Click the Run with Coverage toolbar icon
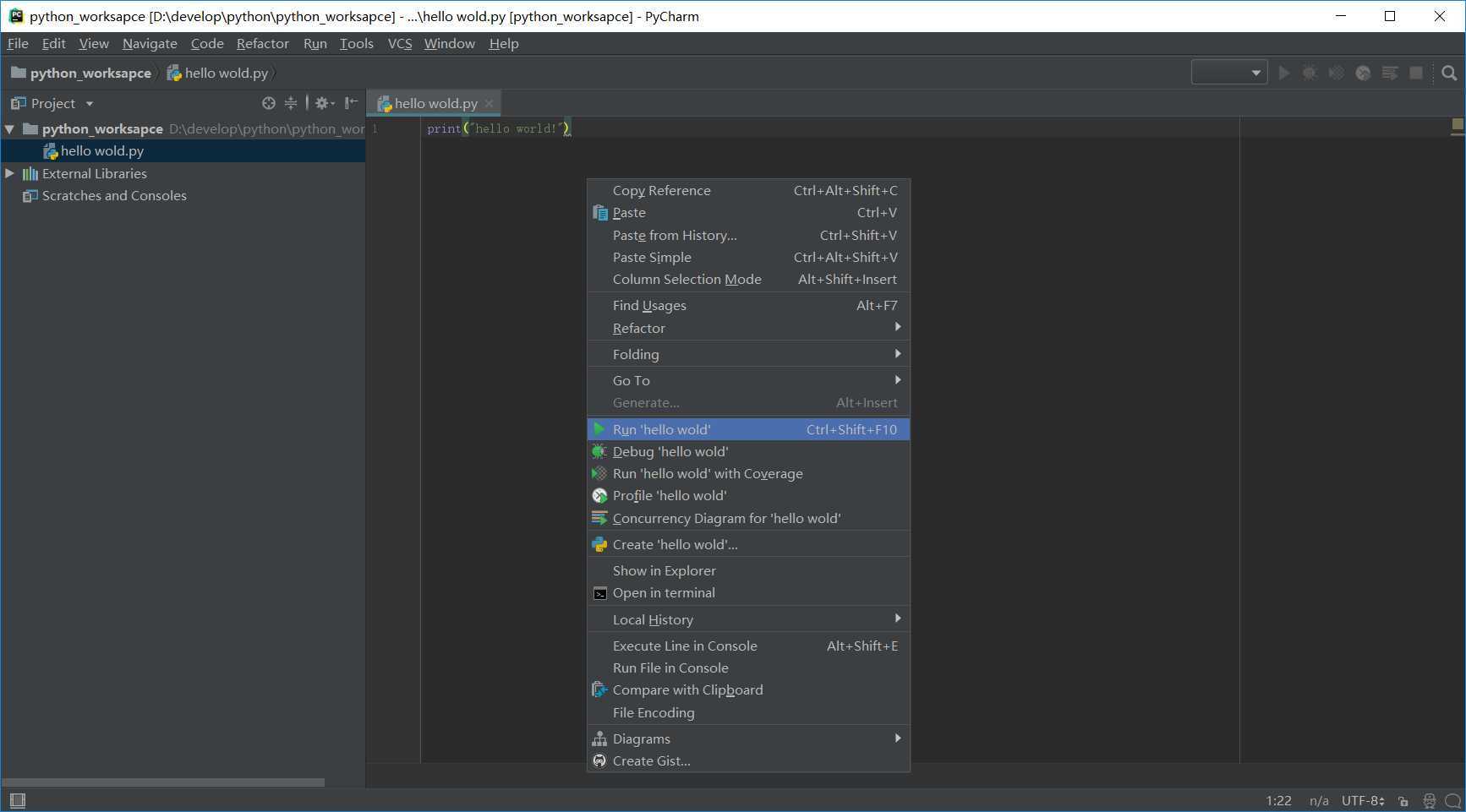Image resolution: width=1466 pixels, height=812 pixels. click(1336, 73)
